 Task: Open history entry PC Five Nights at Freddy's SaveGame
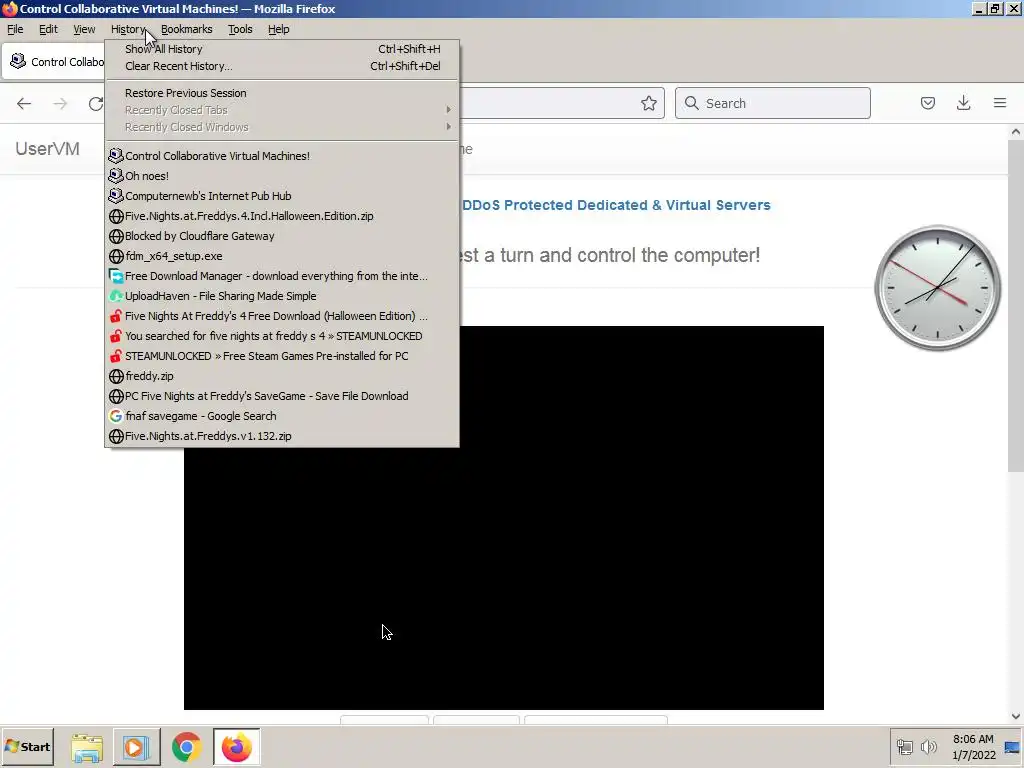pos(282,396)
